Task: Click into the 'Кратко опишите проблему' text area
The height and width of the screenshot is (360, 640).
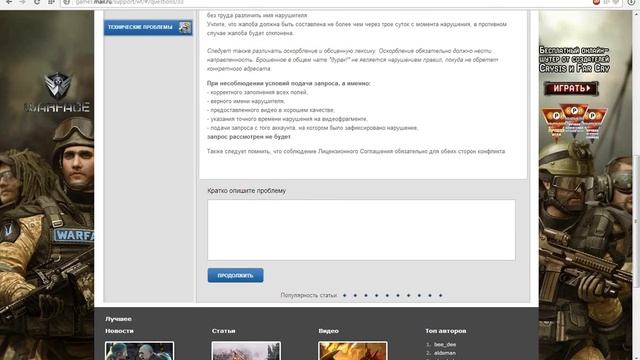Action: [x=361, y=230]
